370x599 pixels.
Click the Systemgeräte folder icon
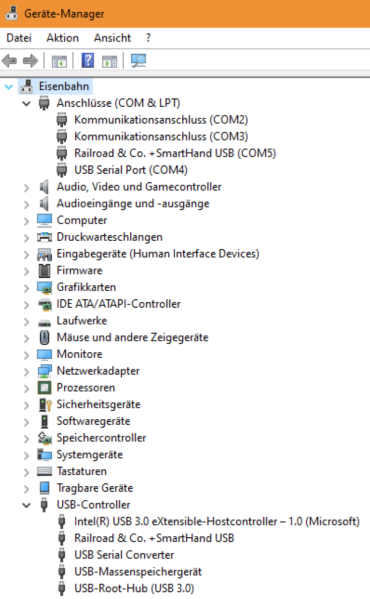[x=44, y=455]
